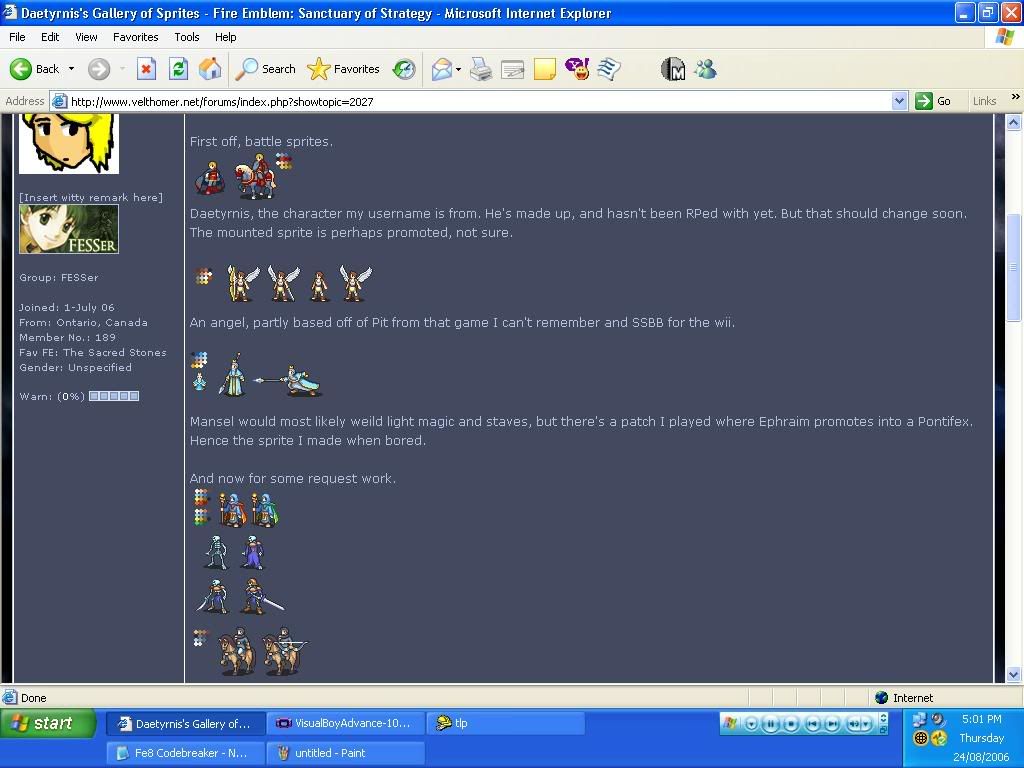Viewport: 1024px width, 768px height.
Task: Open the volume dropdown arrow in Media Player deskband
Action: point(865,724)
